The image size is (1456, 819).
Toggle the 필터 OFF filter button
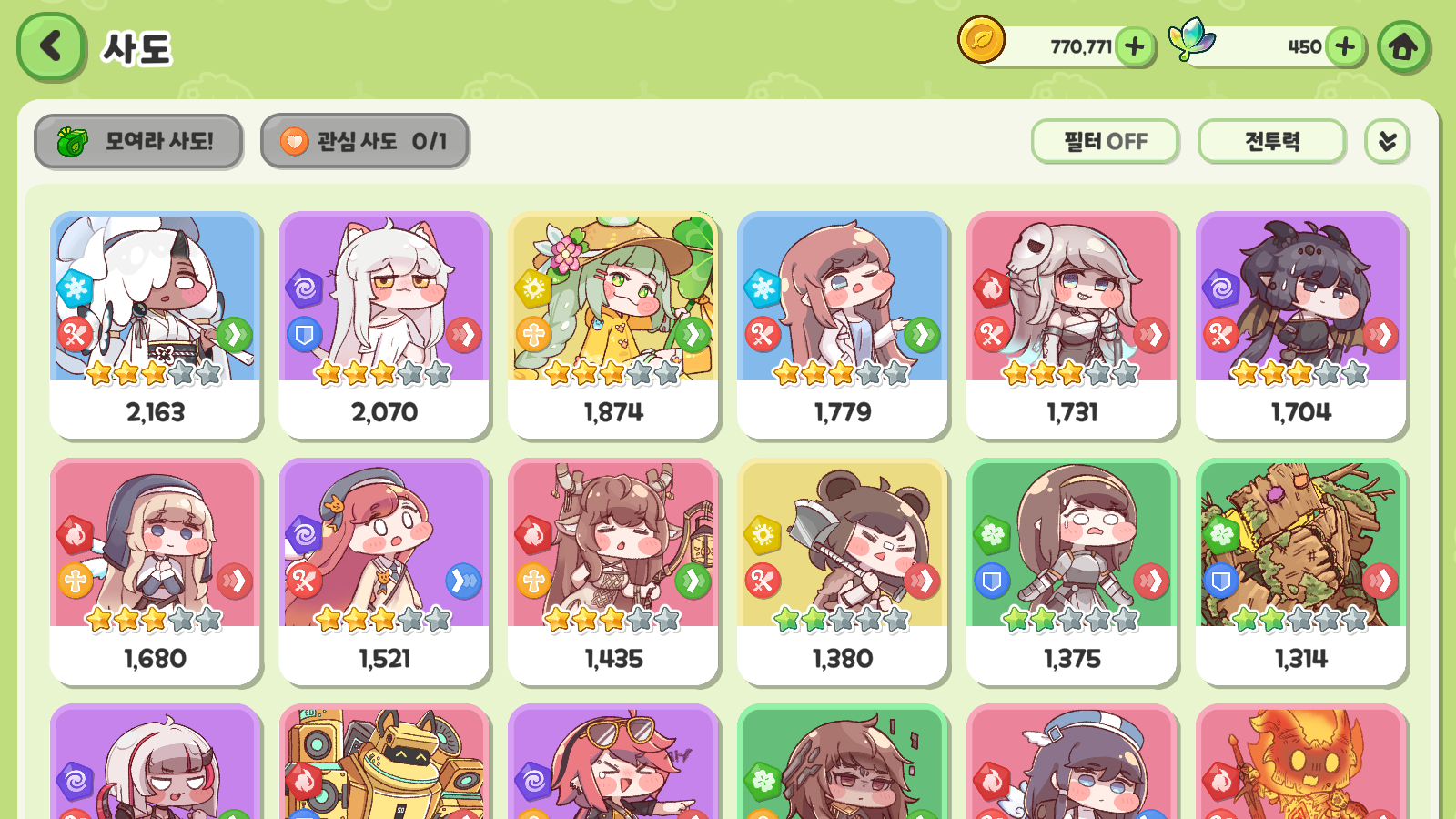pos(1105,141)
